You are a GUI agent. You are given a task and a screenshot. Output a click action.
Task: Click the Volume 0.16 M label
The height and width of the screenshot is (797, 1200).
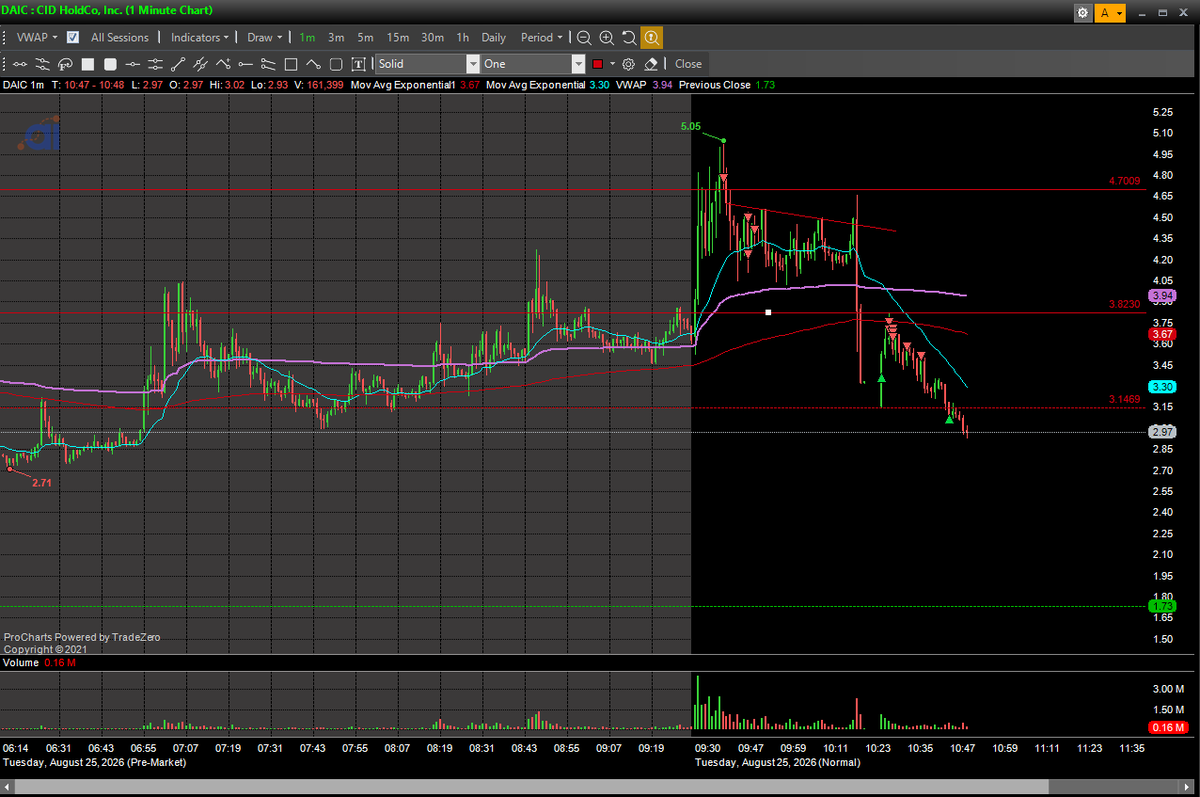tap(40, 663)
